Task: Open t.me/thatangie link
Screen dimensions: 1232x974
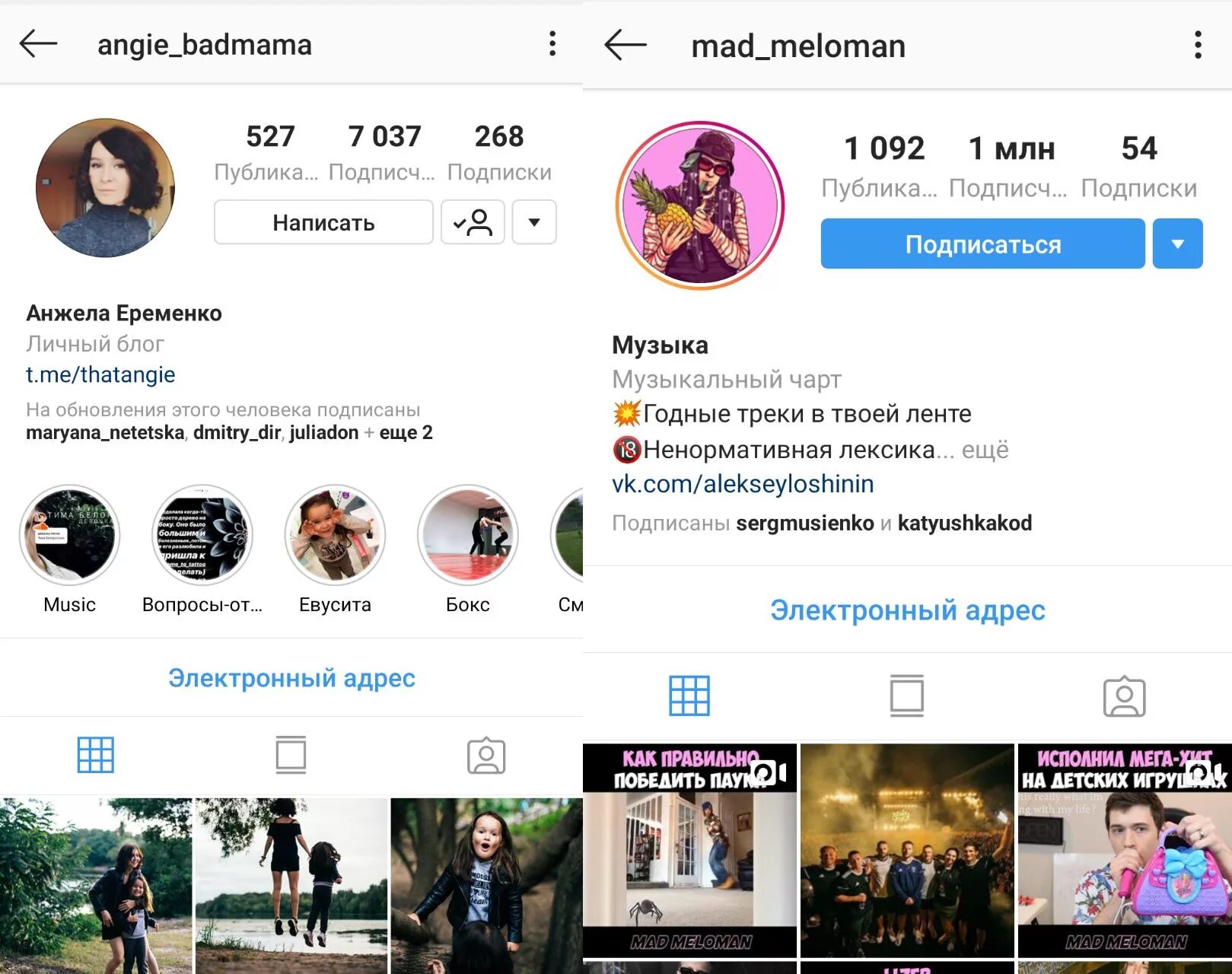Action: coord(100,374)
